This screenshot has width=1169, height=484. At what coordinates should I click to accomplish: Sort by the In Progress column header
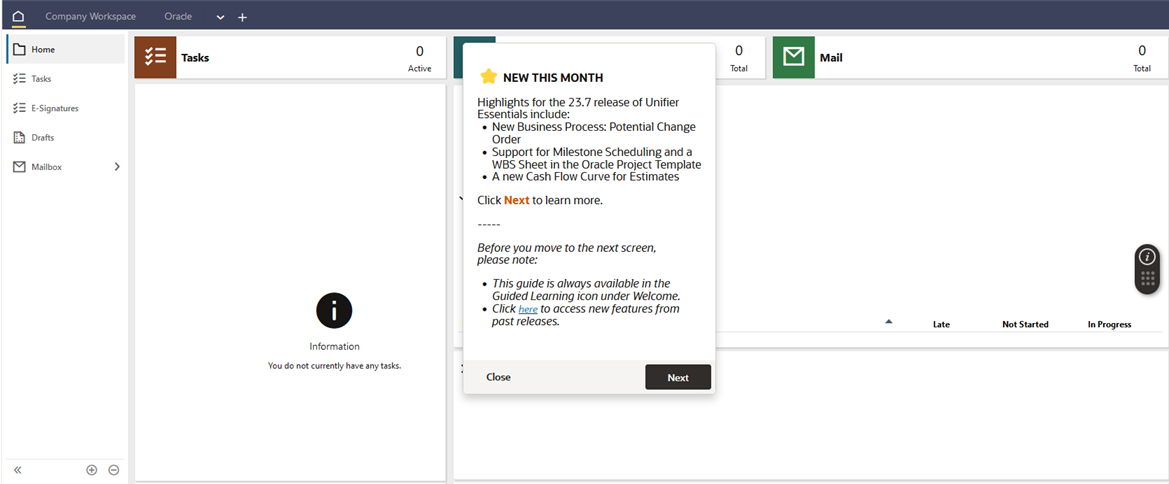pos(1109,324)
